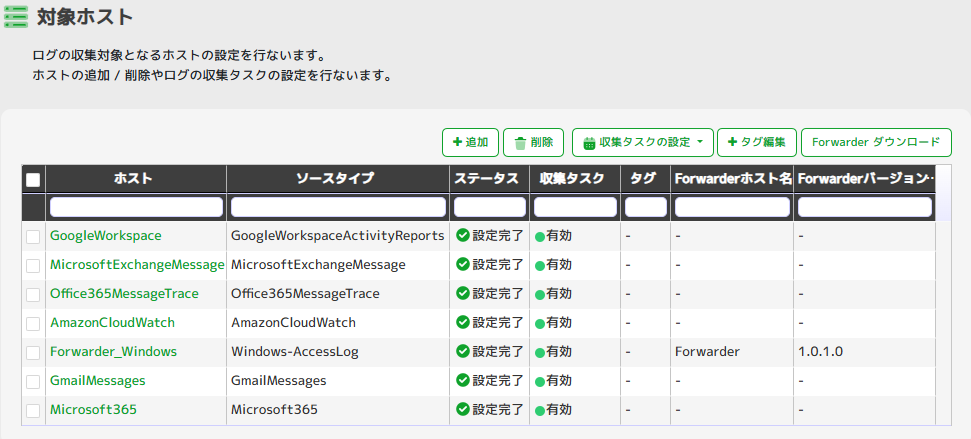Click the green 有効 dot in the Microsoft365 row
Image resolution: width=971 pixels, height=439 pixels.
click(539, 411)
